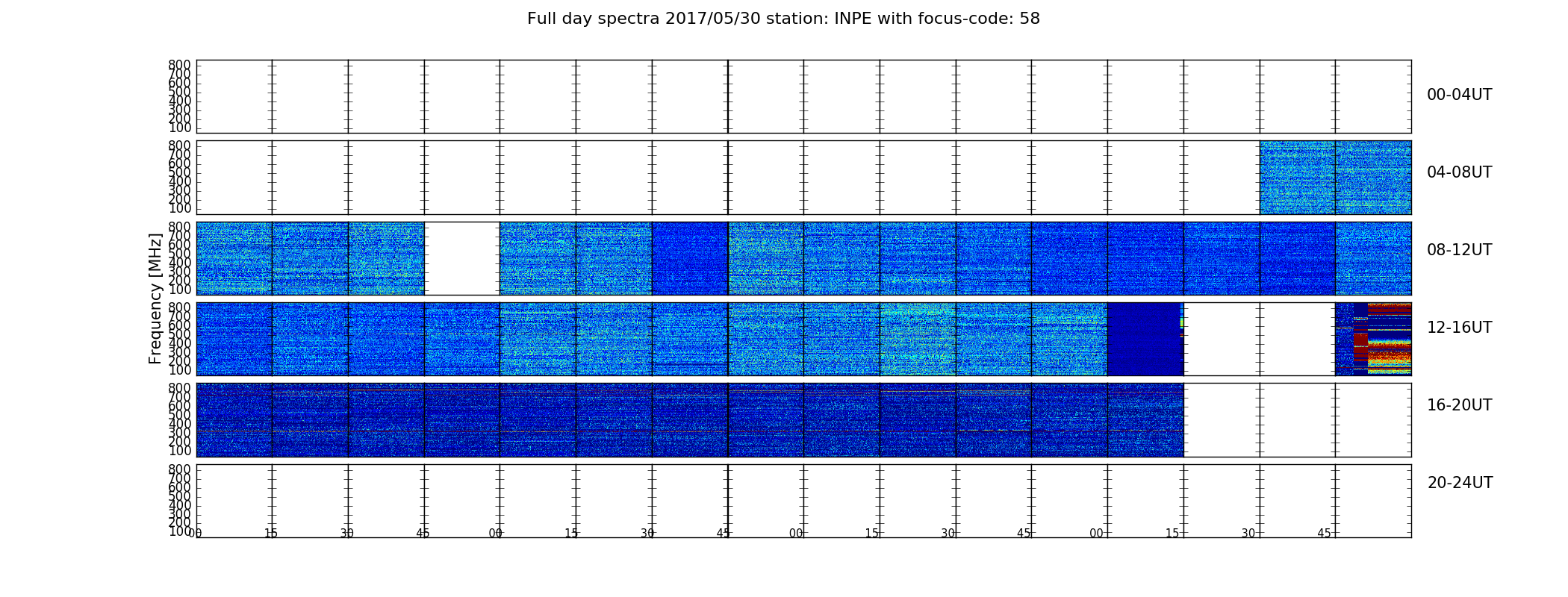Select the 08:30 spectrum in 08-12UT row
This screenshot has height=597, width=1568.
click(386, 258)
